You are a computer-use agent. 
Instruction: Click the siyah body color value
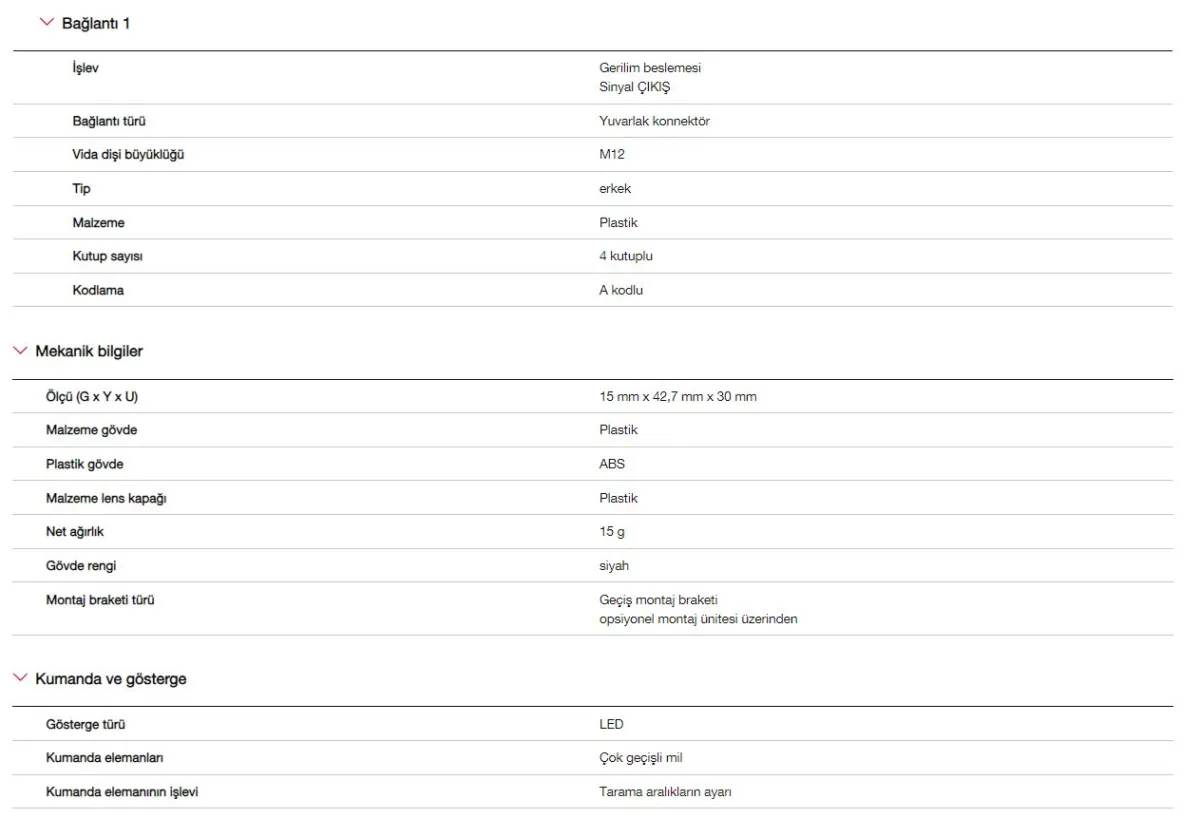coord(601,565)
